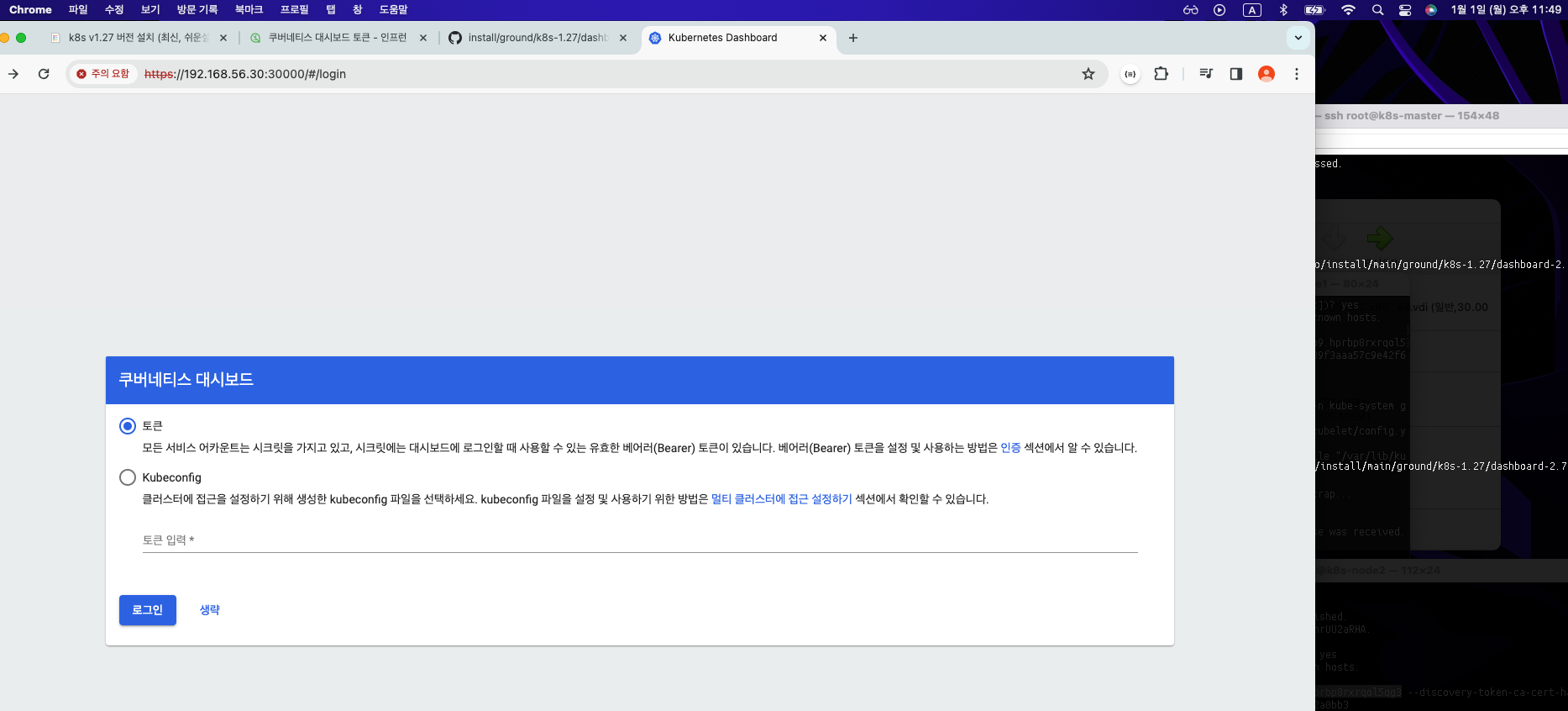The height and width of the screenshot is (711, 1568).
Task: Click the address bar URL
Action: (x=245, y=74)
